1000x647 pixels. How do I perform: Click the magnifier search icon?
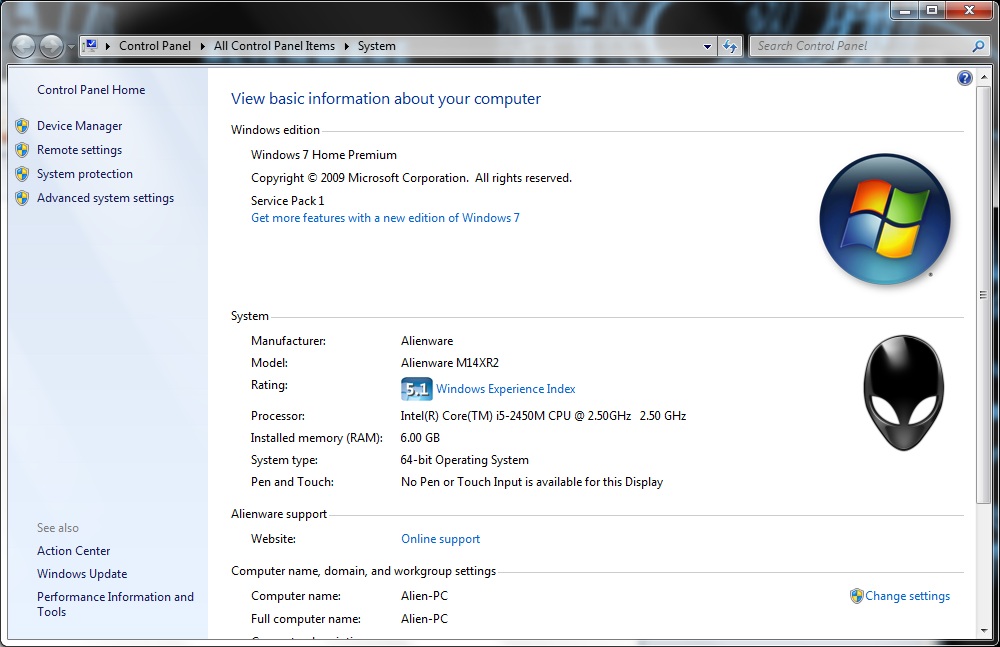tap(978, 46)
